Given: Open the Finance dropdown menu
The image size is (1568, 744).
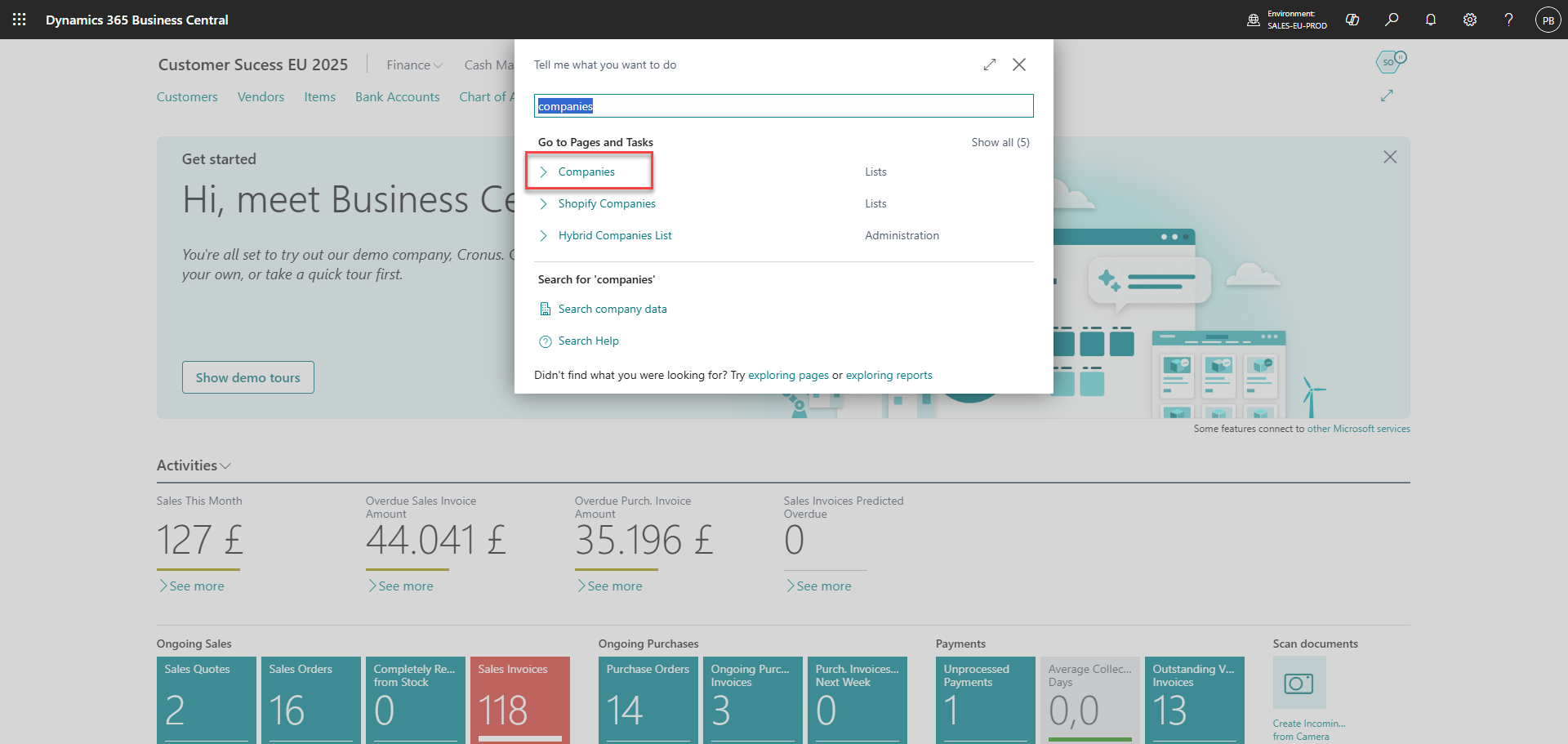Looking at the screenshot, I should pos(415,65).
